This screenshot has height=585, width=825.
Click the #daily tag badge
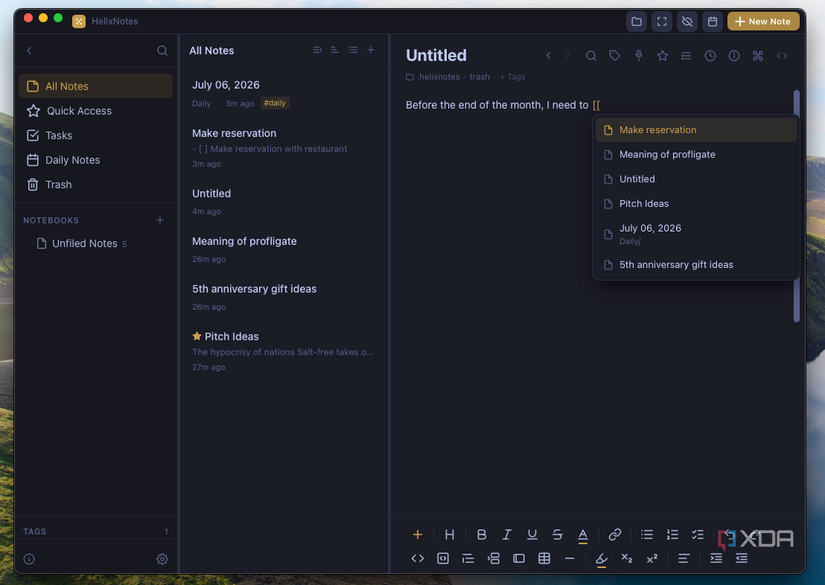click(275, 103)
